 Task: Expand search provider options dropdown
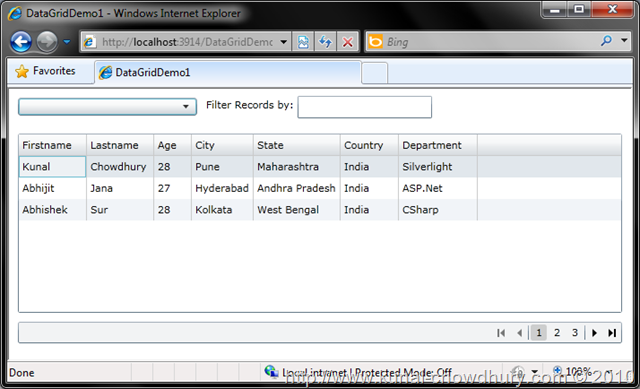coord(624,41)
